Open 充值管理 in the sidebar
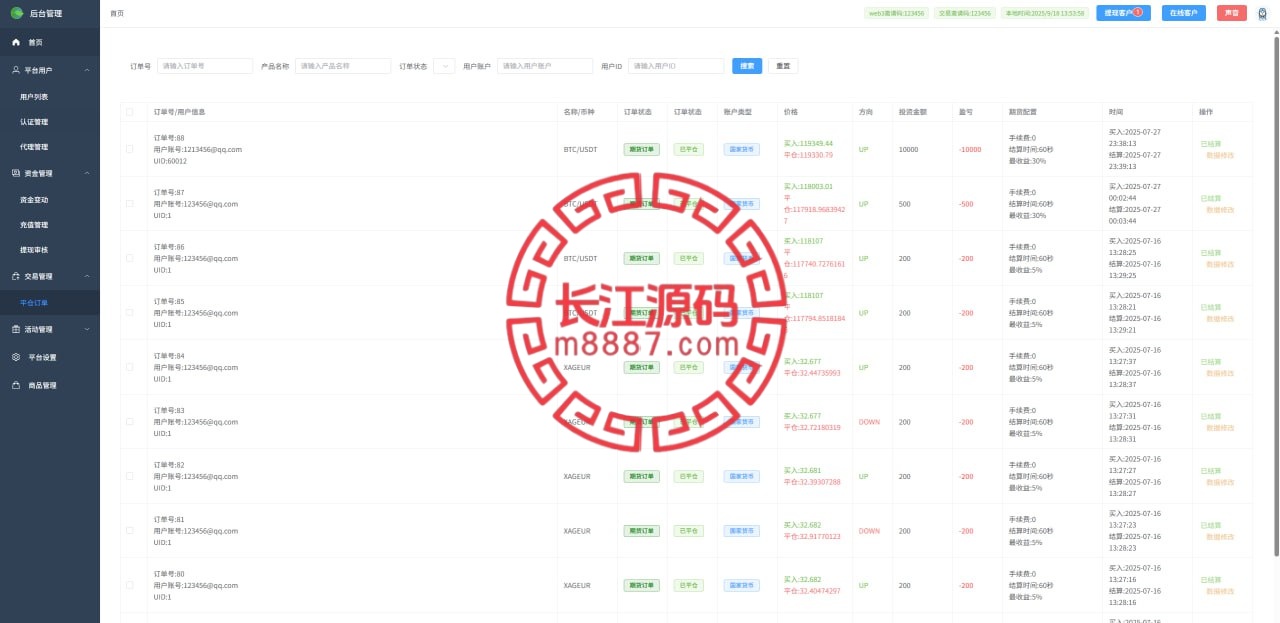 34,225
